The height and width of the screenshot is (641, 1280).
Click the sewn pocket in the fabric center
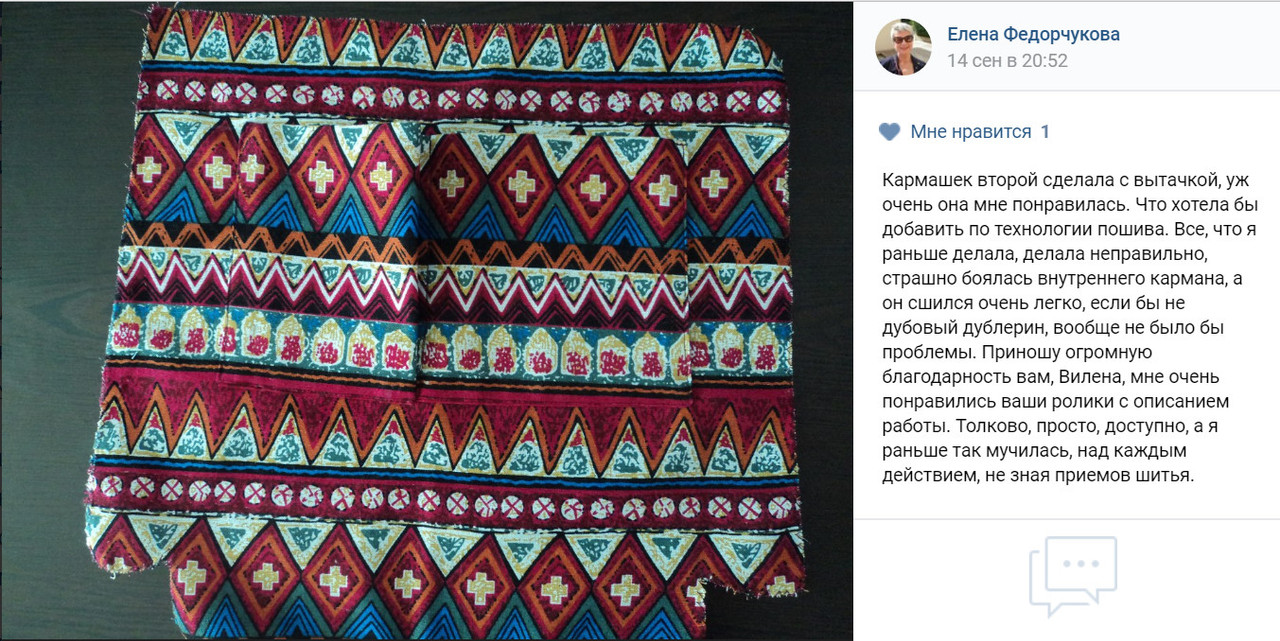[555, 270]
